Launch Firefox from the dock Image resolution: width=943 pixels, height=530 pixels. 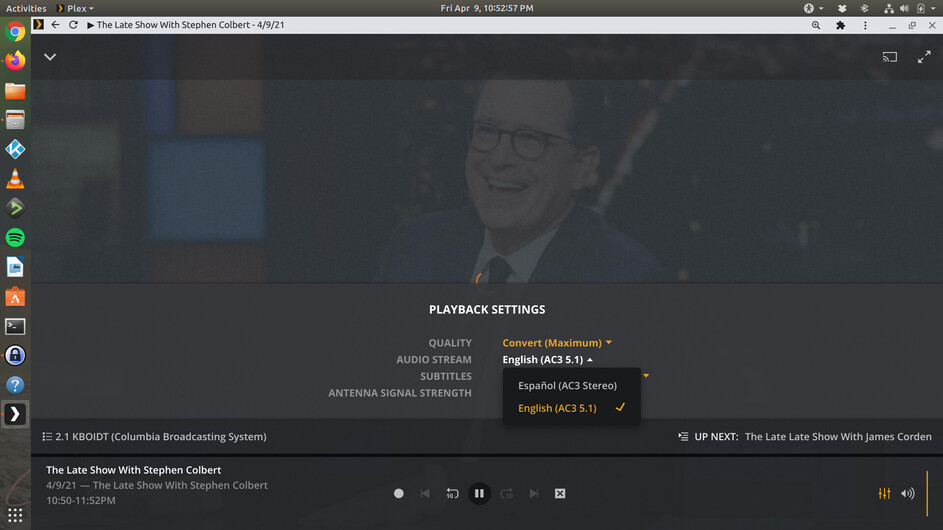(15, 61)
